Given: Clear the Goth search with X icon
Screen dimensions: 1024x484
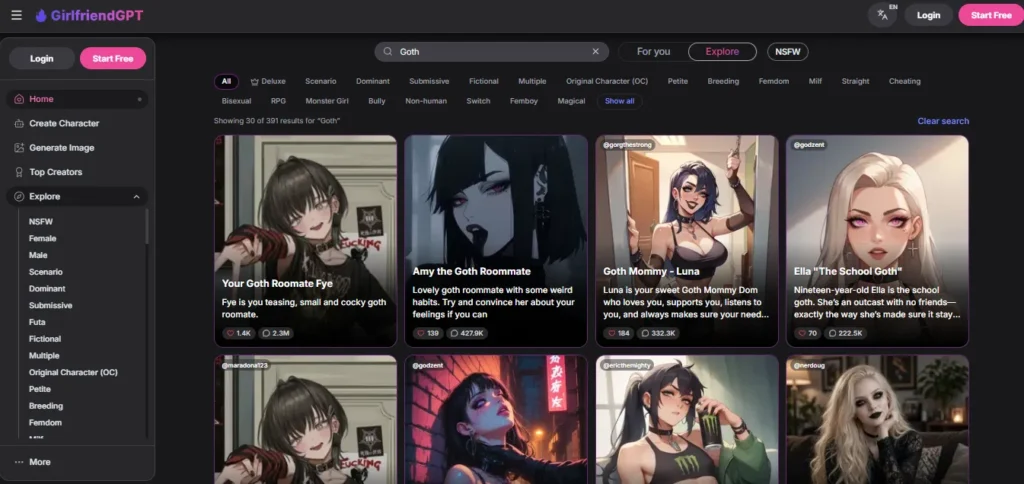Looking at the screenshot, I should (x=596, y=52).
